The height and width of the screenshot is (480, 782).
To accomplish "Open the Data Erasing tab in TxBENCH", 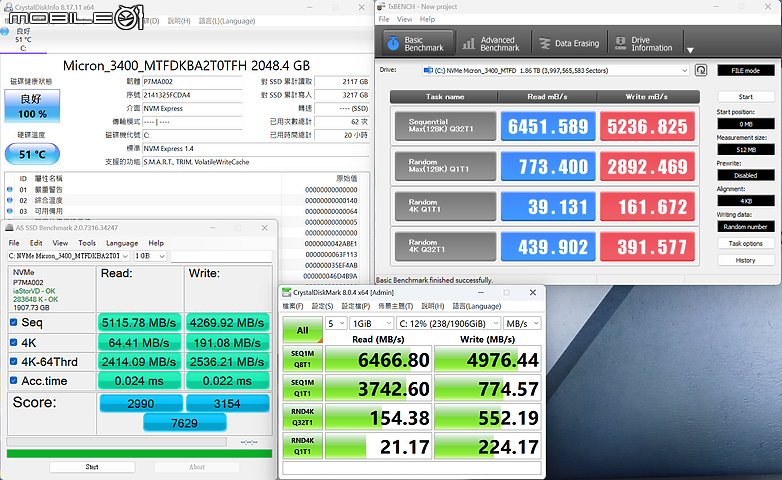I will tap(569, 43).
